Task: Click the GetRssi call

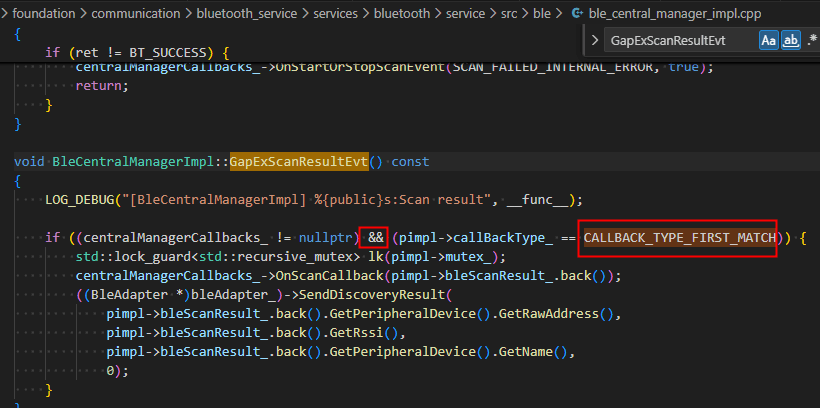Action: (x=357, y=333)
